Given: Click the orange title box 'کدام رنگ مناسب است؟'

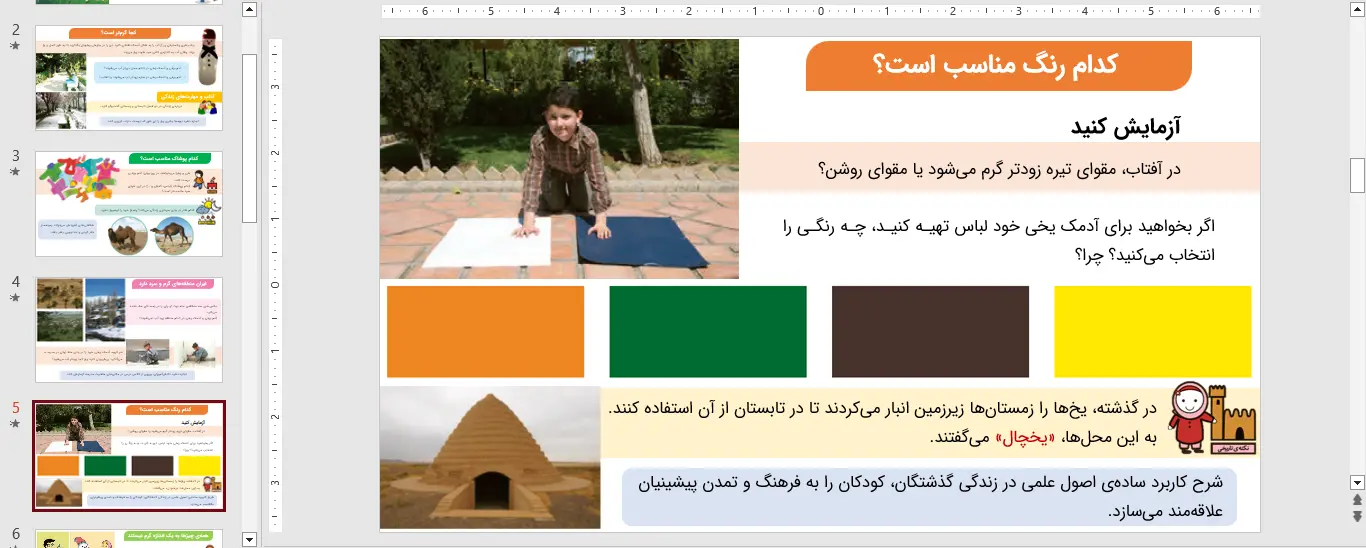Looking at the screenshot, I should (x=998, y=66).
